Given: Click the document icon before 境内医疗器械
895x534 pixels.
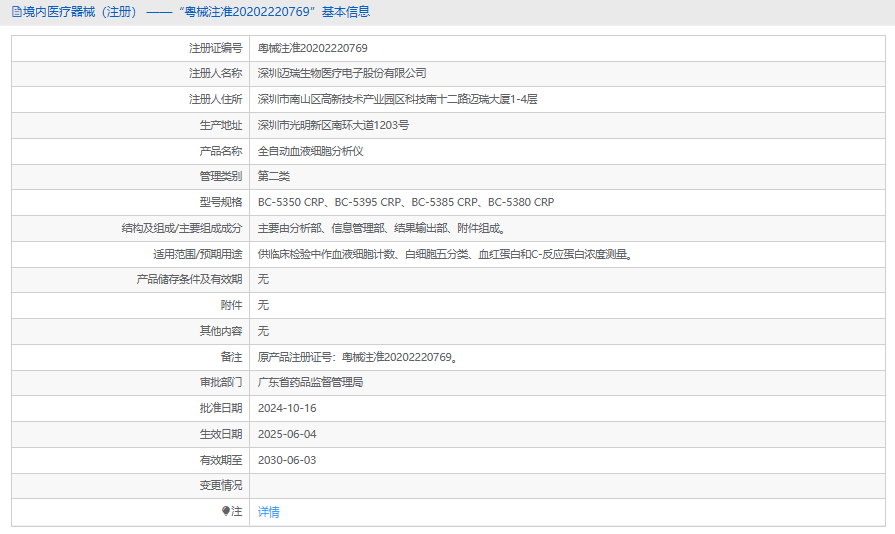Looking at the screenshot, I should [x=17, y=11].
